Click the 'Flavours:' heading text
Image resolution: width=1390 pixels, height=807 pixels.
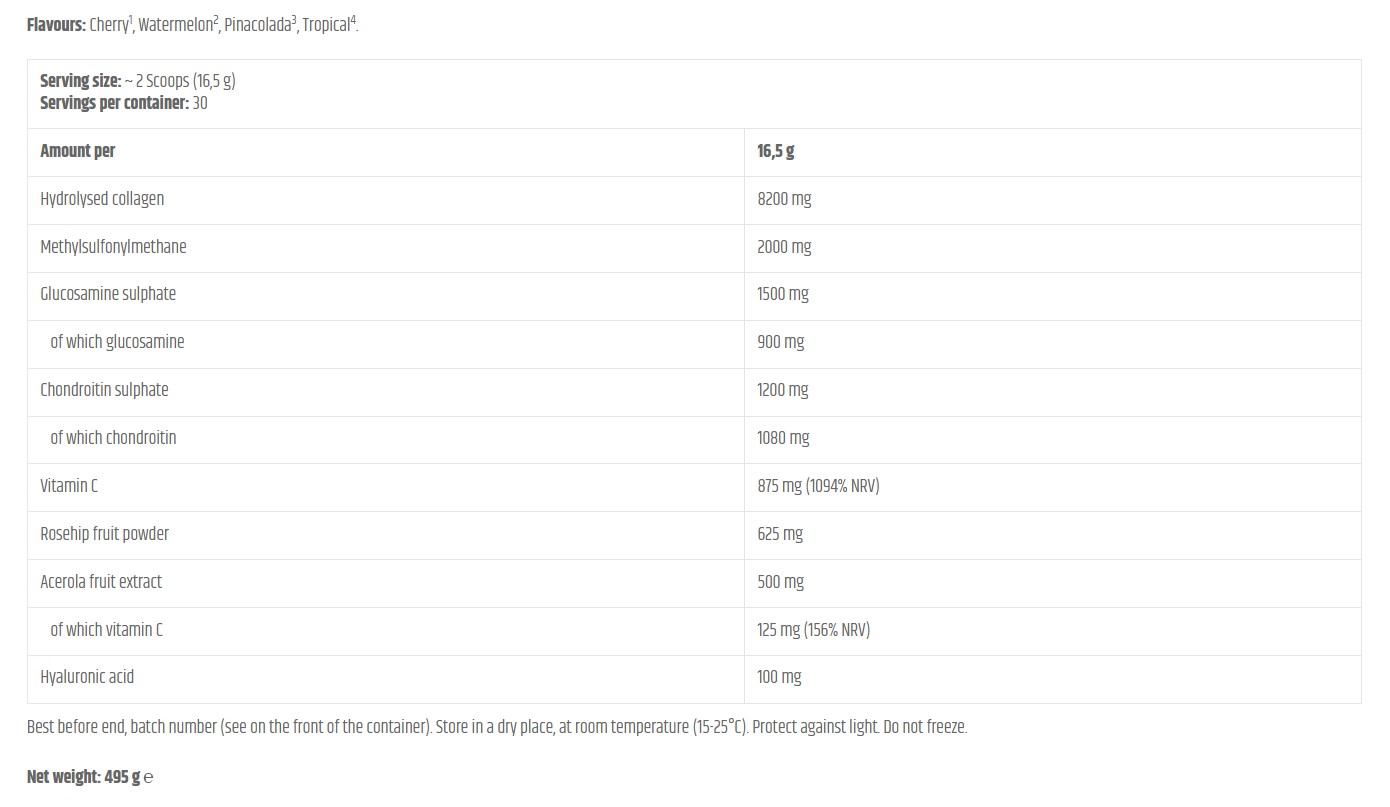click(56, 25)
